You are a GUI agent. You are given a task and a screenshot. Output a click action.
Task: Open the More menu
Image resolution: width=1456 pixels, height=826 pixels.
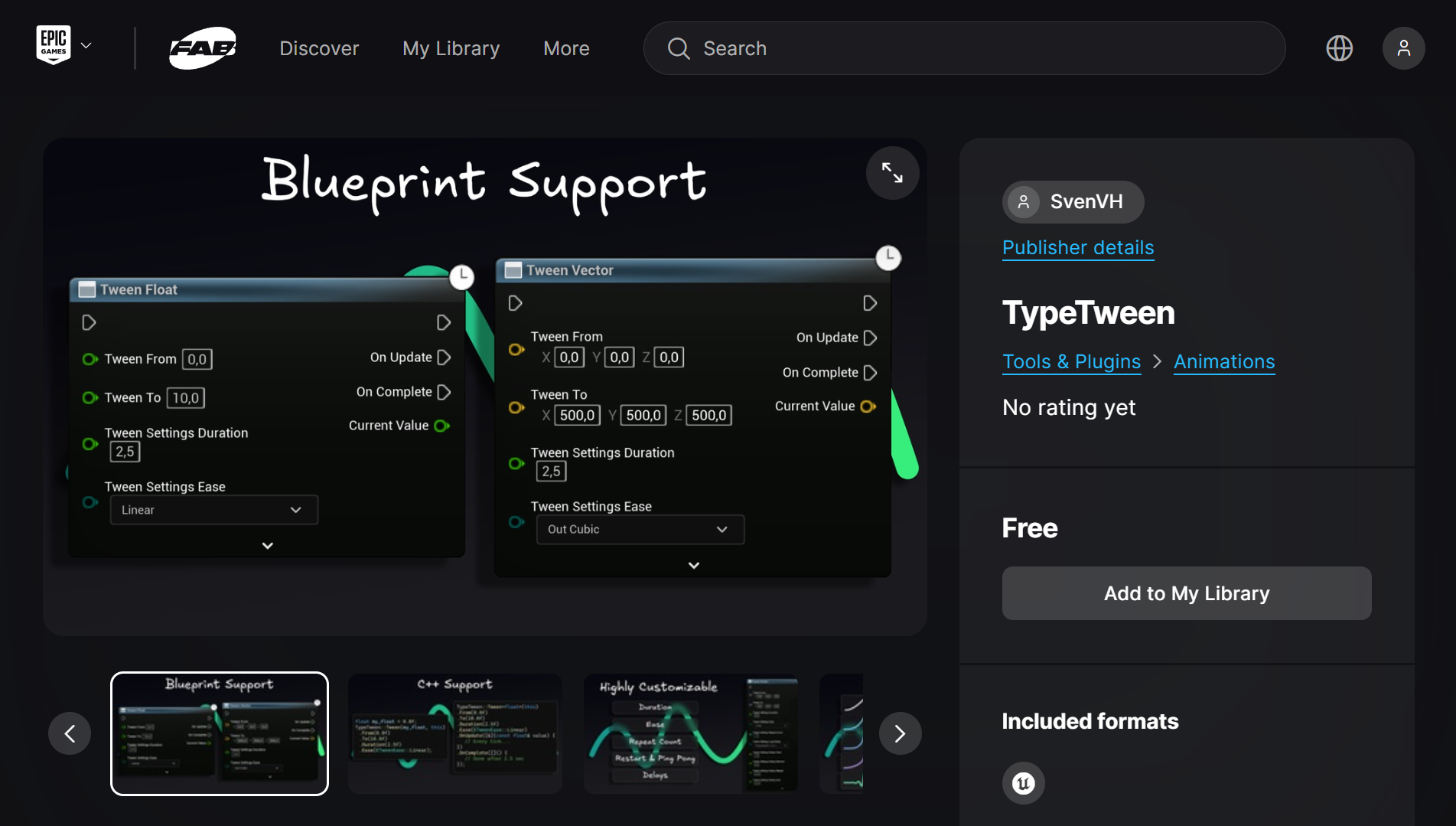(x=566, y=48)
